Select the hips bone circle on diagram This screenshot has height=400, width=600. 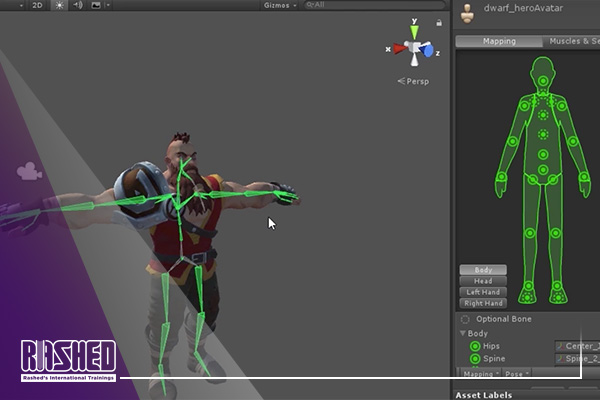tap(543, 170)
